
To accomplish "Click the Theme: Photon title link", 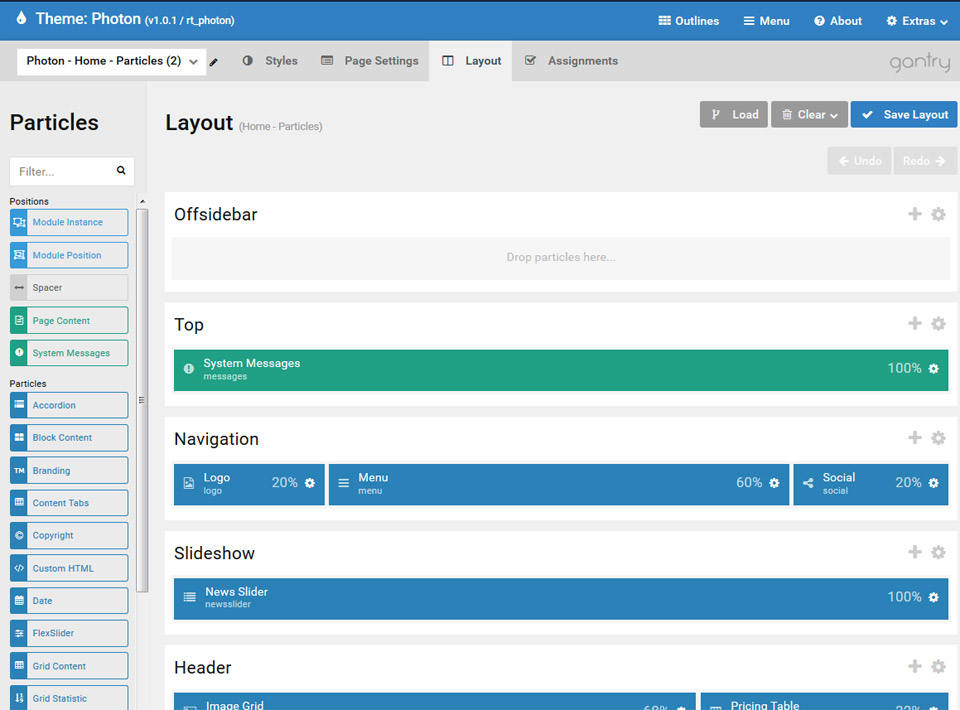I will 125,20.
